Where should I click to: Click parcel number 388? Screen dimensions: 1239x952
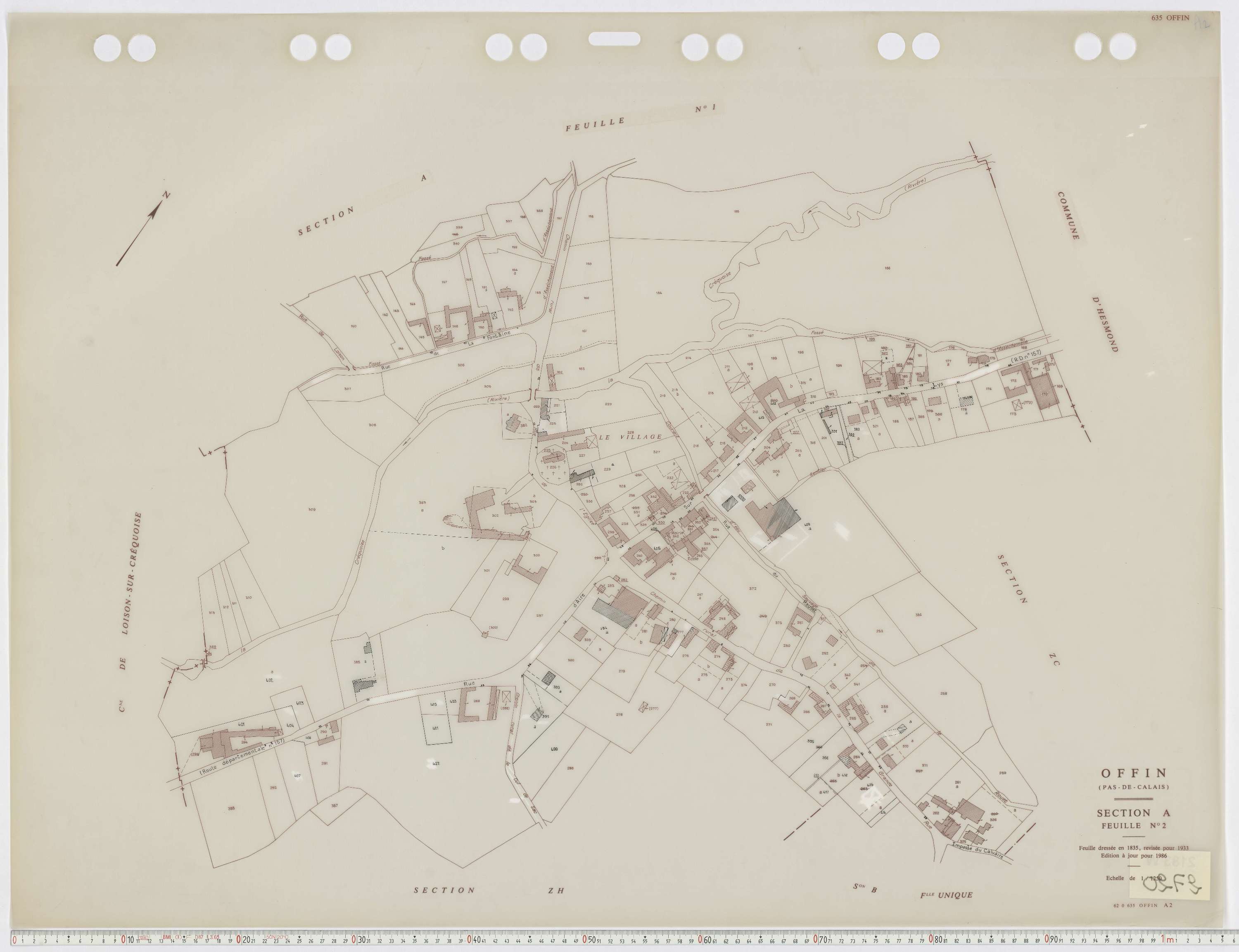pos(231,809)
